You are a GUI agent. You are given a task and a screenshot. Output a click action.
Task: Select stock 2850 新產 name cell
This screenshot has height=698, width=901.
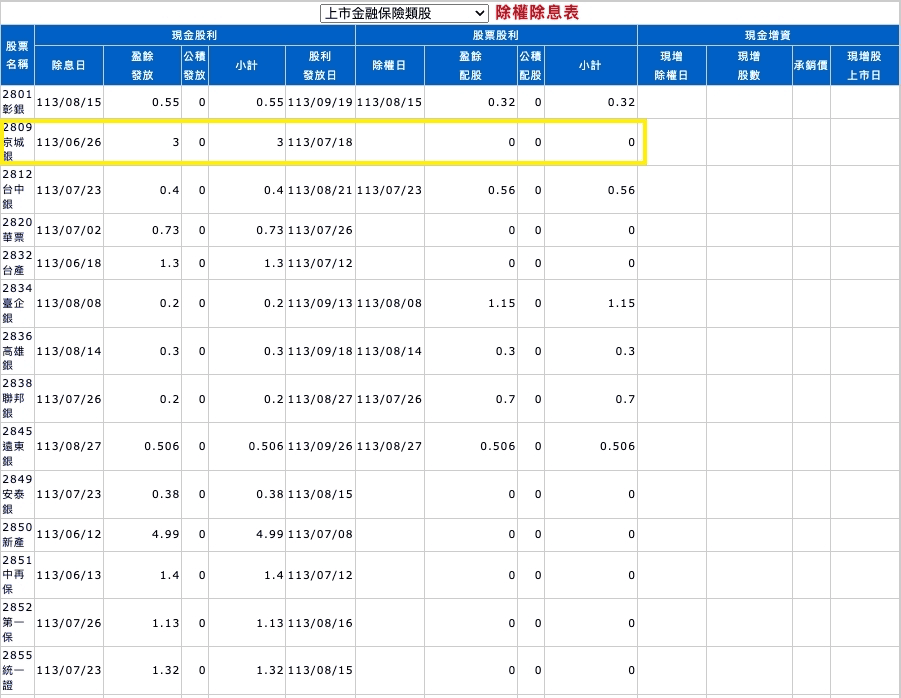(17, 534)
